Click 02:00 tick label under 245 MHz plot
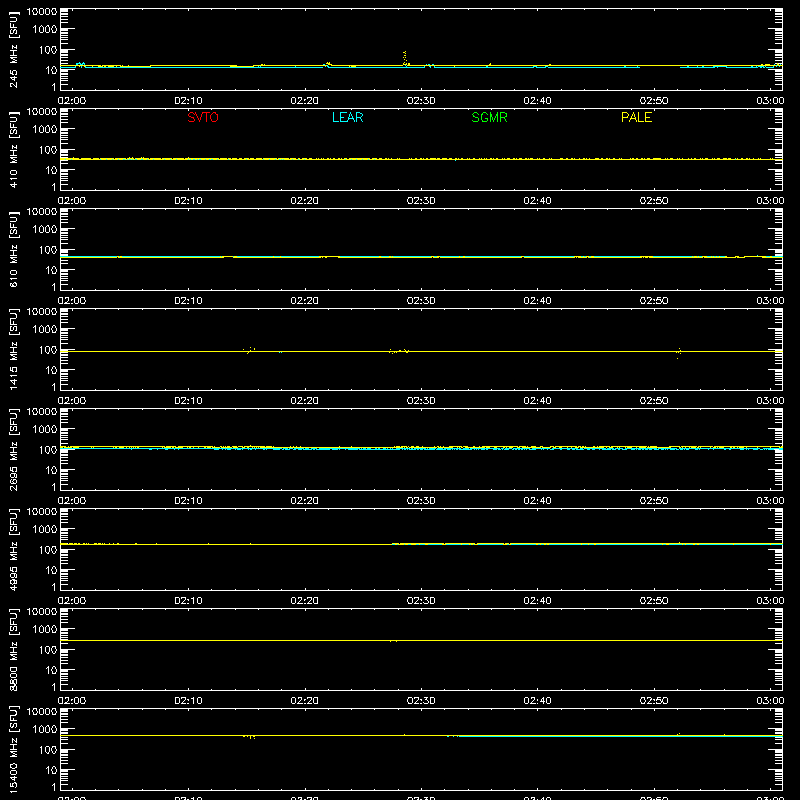The image size is (800, 800). click(x=72, y=101)
